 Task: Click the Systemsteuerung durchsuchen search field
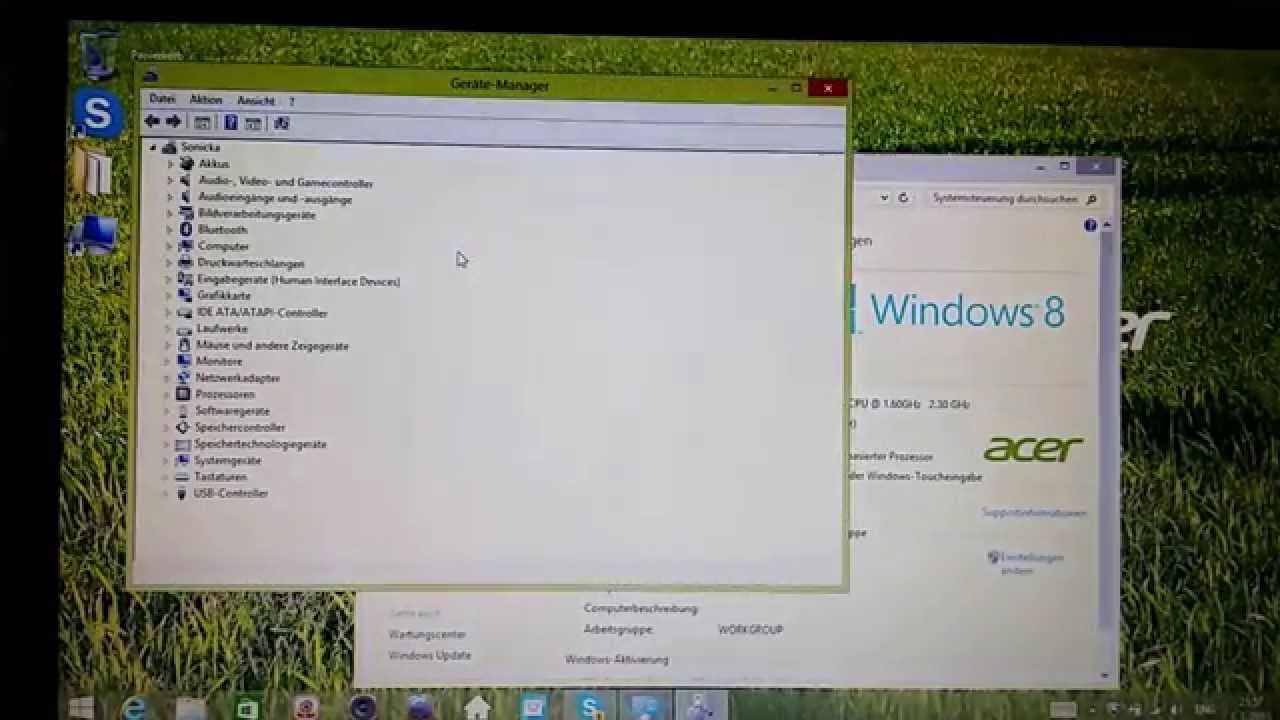click(1013, 198)
